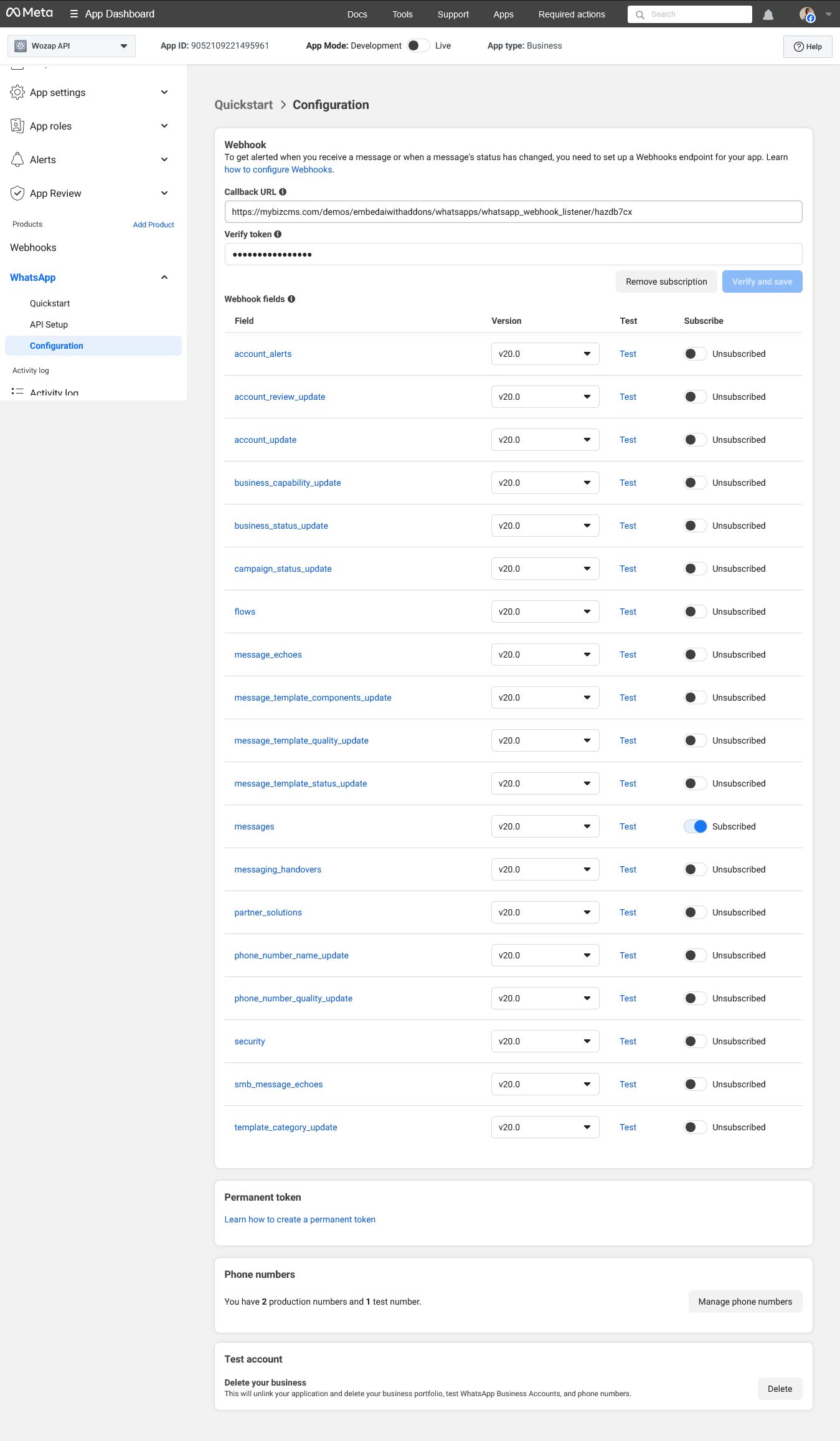Click the Meta logo

[x=29, y=13]
